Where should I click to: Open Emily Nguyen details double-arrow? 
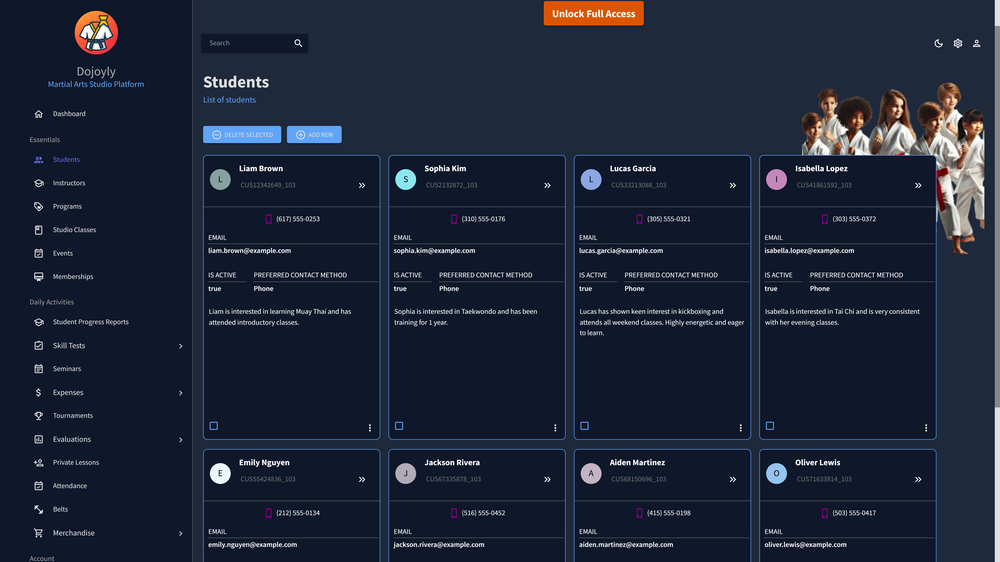[362, 480]
